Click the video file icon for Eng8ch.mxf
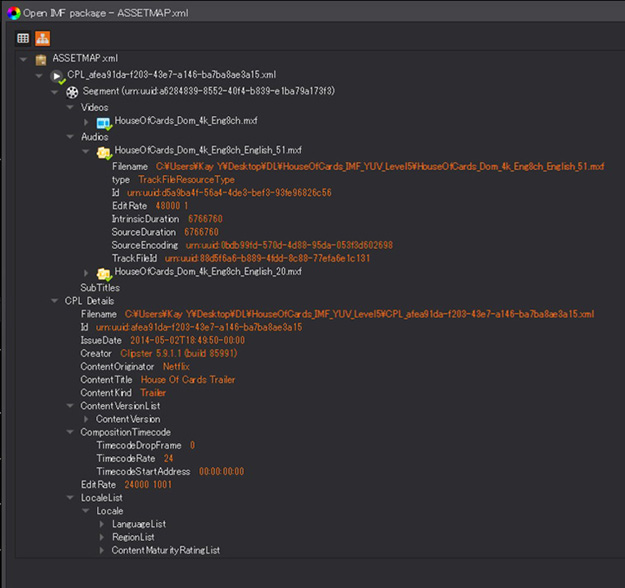 tap(103, 121)
